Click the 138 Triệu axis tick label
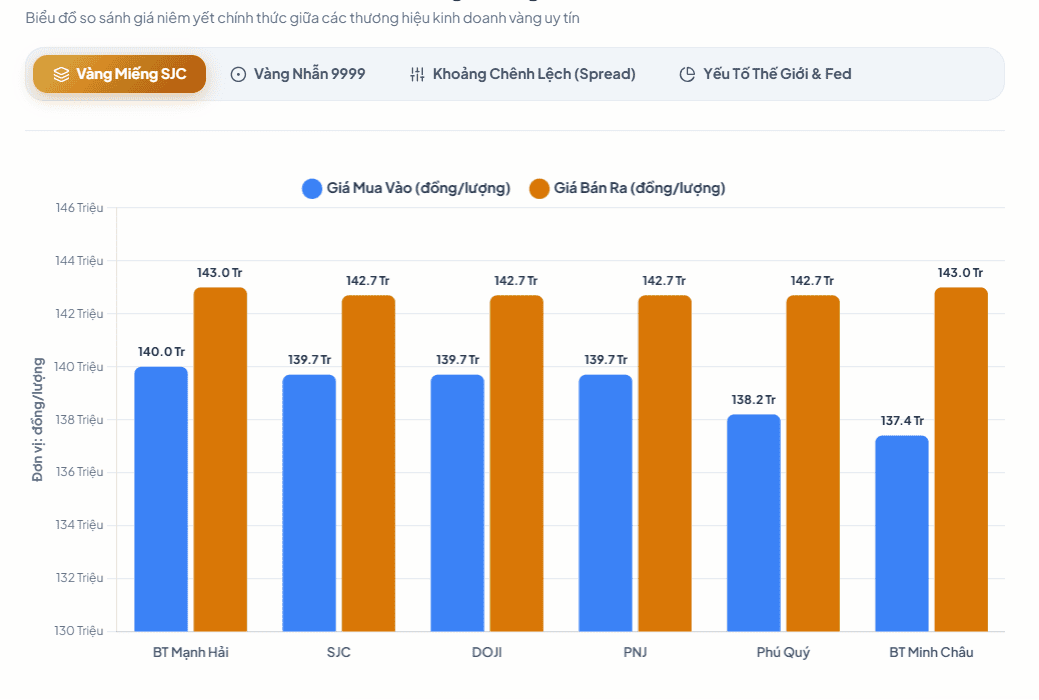Image resolution: width=1039 pixels, height=700 pixels. pos(79,420)
